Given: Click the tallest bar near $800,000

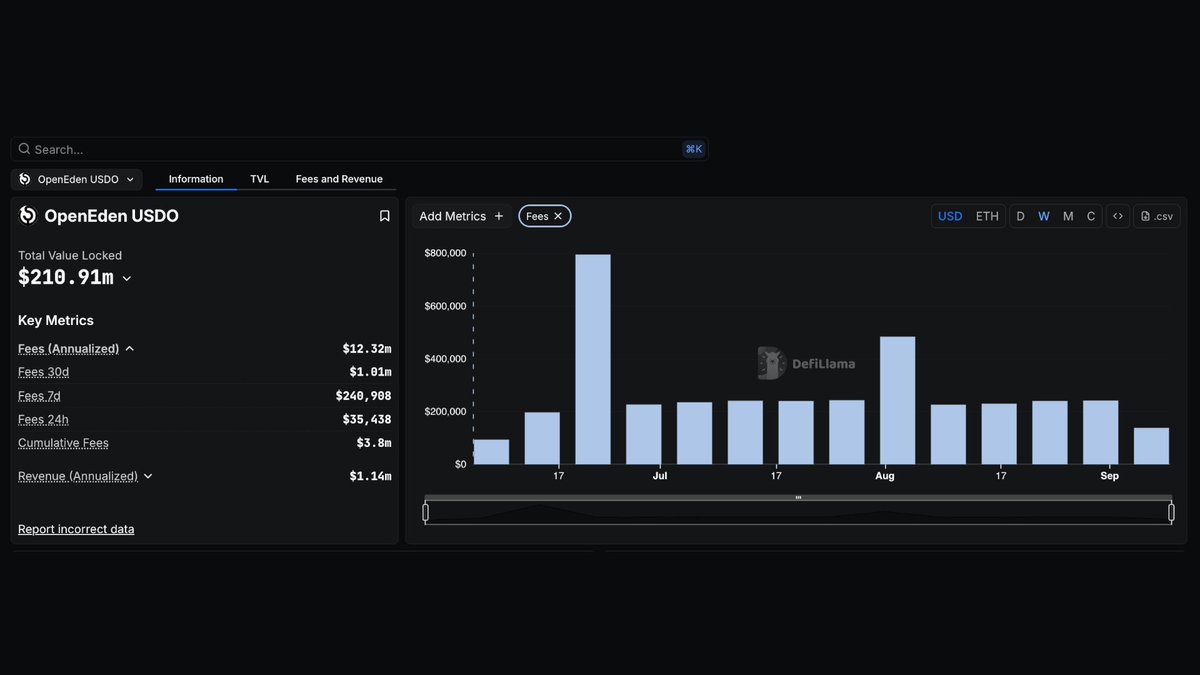Looking at the screenshot, I should [593, 359].
